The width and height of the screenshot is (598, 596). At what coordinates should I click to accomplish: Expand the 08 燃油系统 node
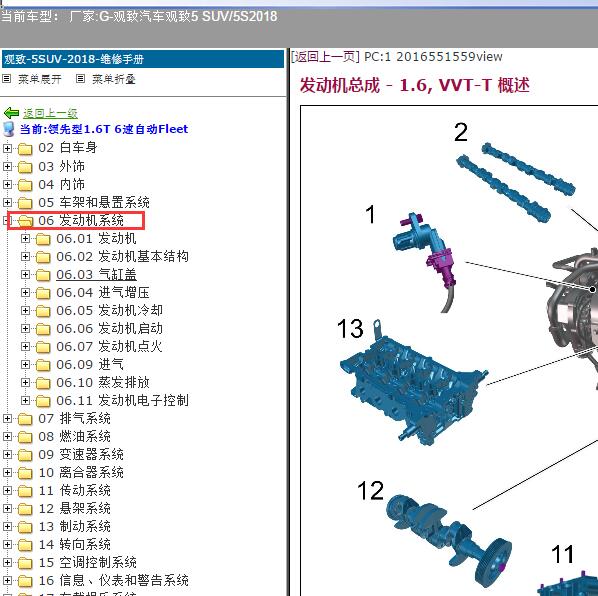tap(7, 436)
